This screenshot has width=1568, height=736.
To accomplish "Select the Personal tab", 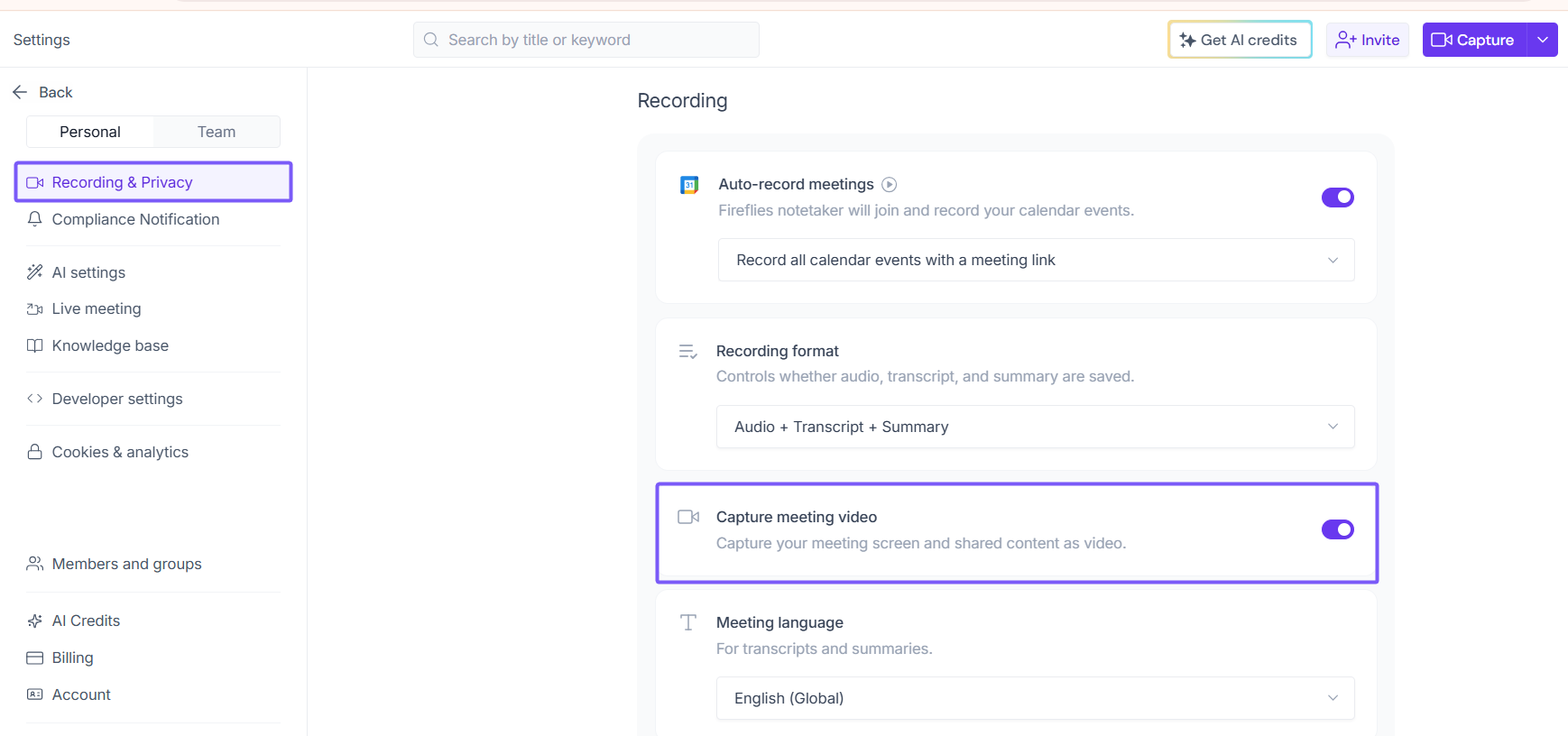I will 90,132.
